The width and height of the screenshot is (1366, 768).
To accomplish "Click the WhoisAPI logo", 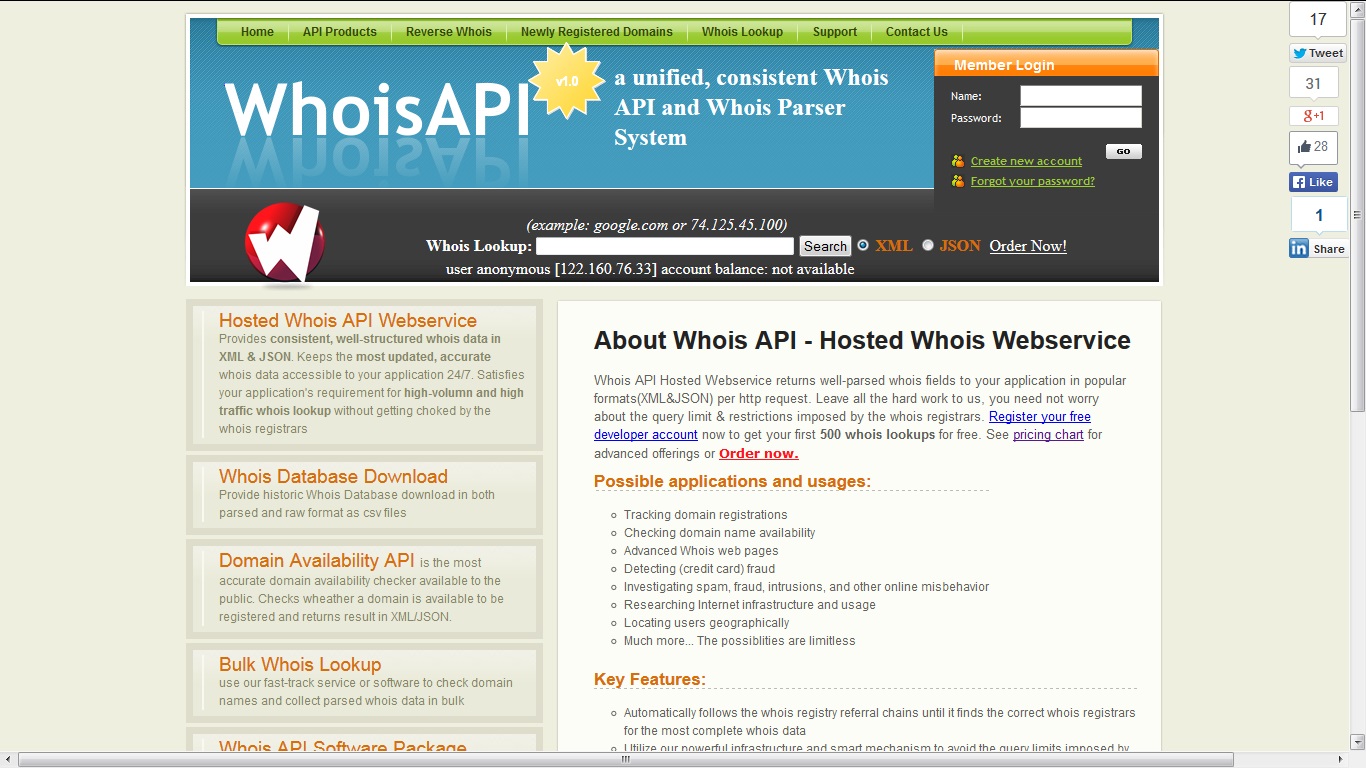I will pos(377,108).
